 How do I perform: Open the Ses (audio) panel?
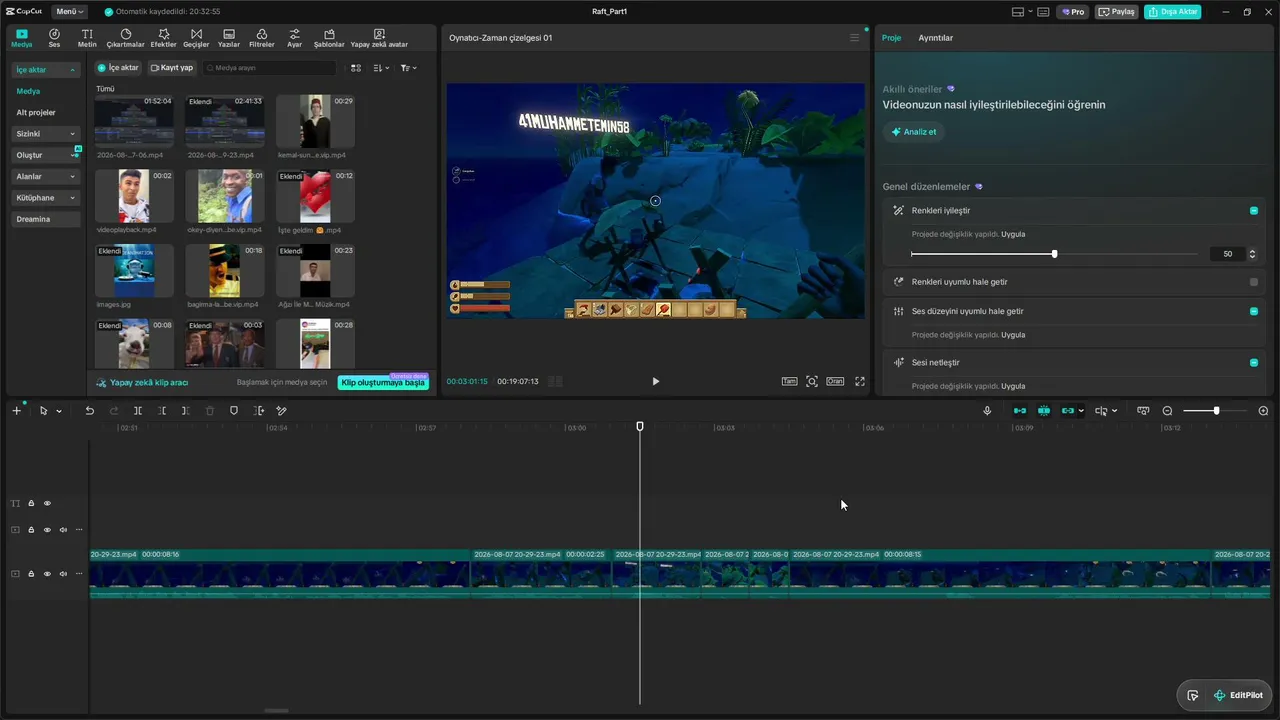(x=54, y=38)
